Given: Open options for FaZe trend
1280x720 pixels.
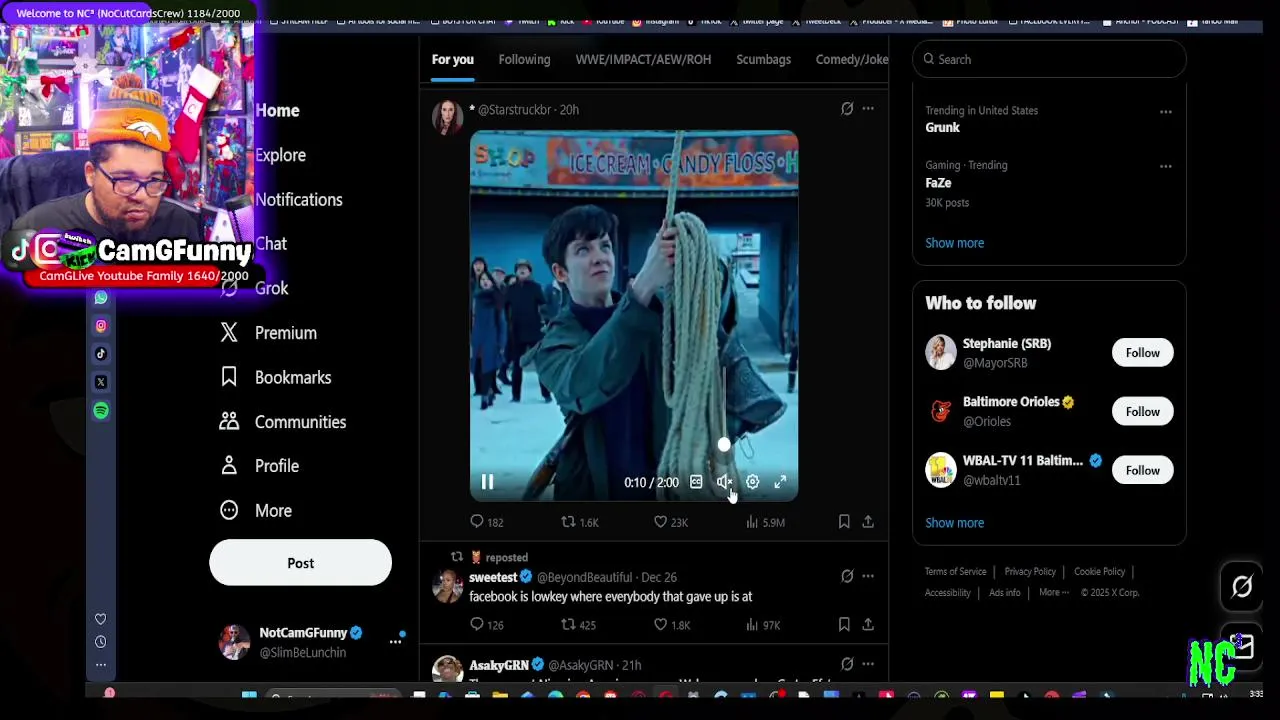Looking at the screenshot, I should click(1165, 166).
